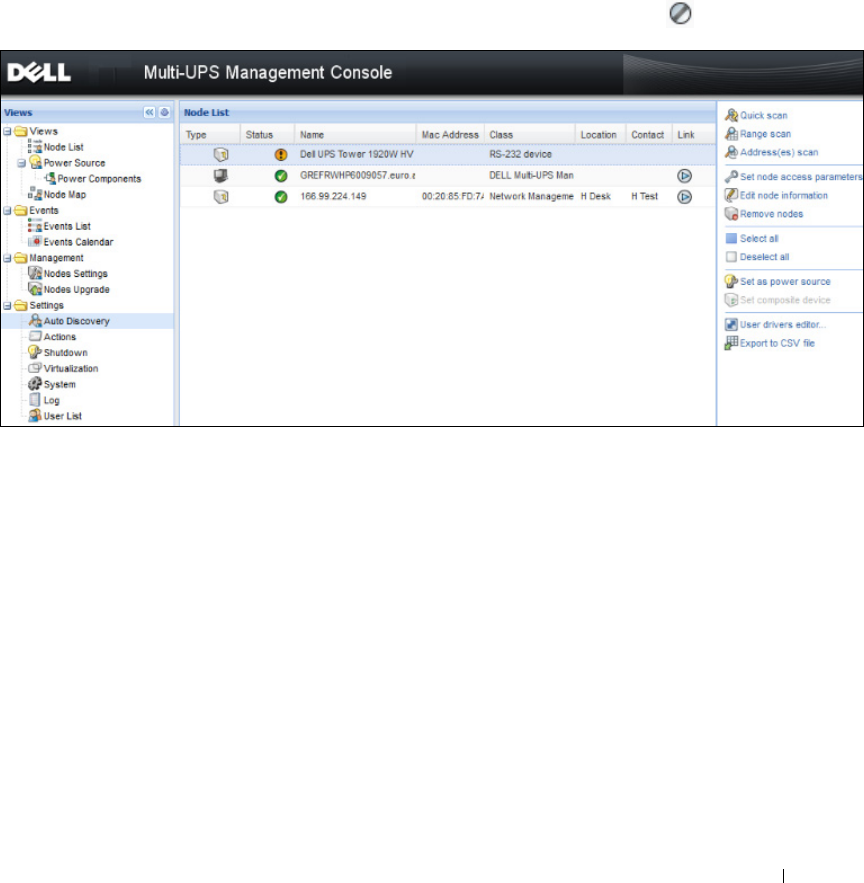864x883 pixels.
Task: Select the 166.99.224.149 node name
Action: (333, 197)
